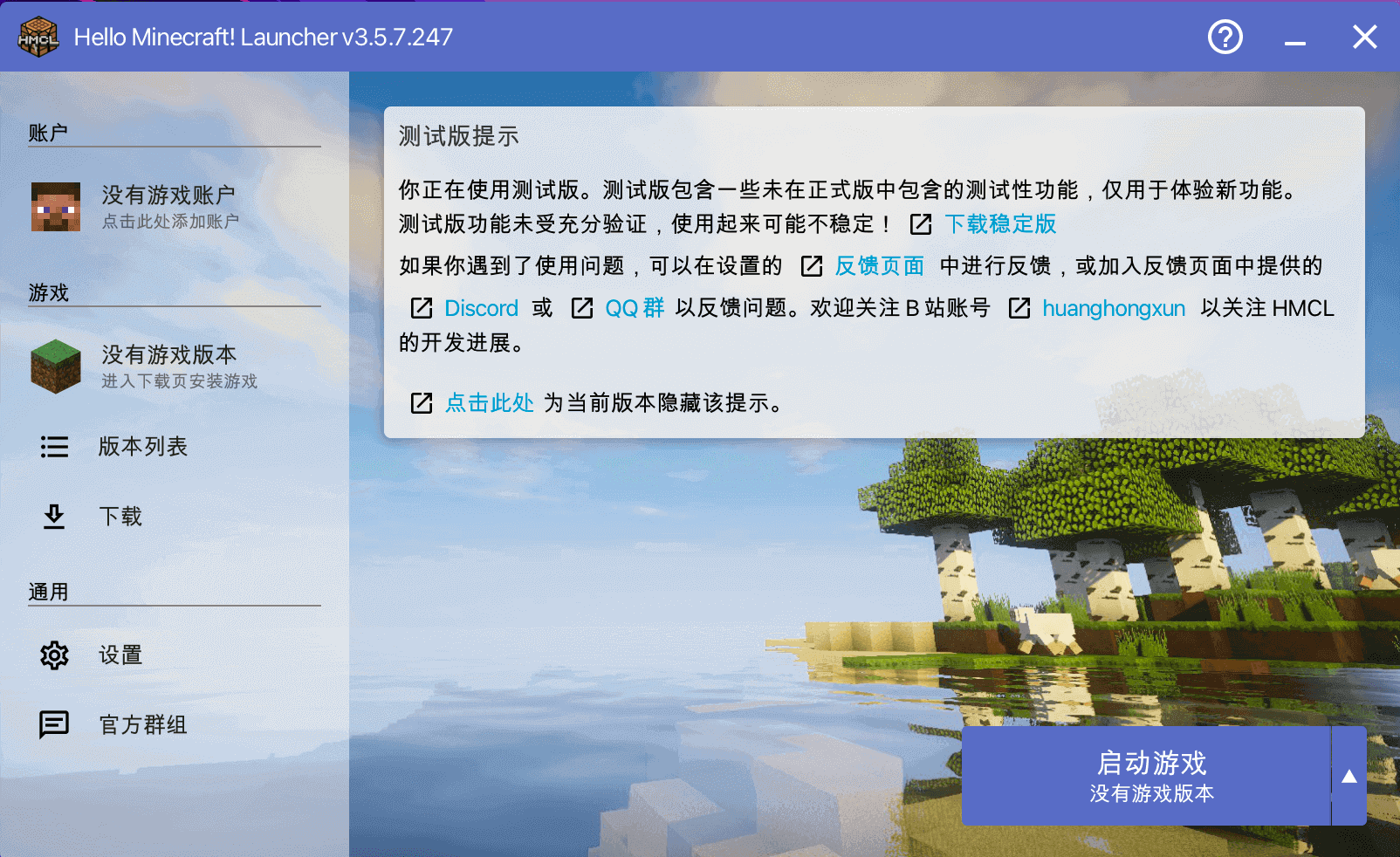Switch to the 下载 page from the sidebar

click(x=119, y=517)
